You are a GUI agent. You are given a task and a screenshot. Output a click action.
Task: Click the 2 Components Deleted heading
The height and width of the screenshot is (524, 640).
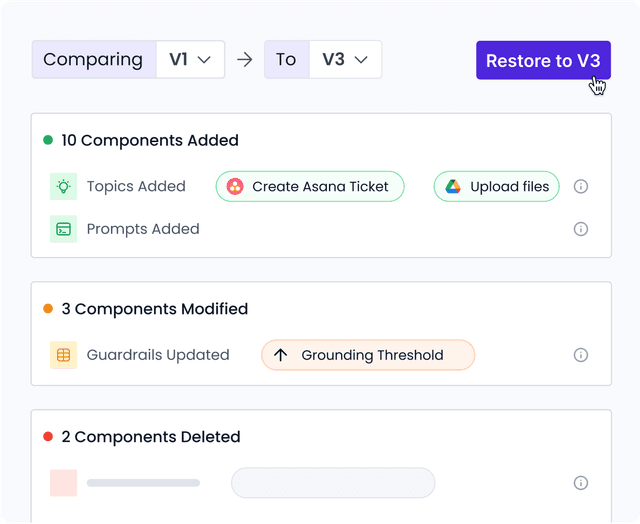pos(150,437)
